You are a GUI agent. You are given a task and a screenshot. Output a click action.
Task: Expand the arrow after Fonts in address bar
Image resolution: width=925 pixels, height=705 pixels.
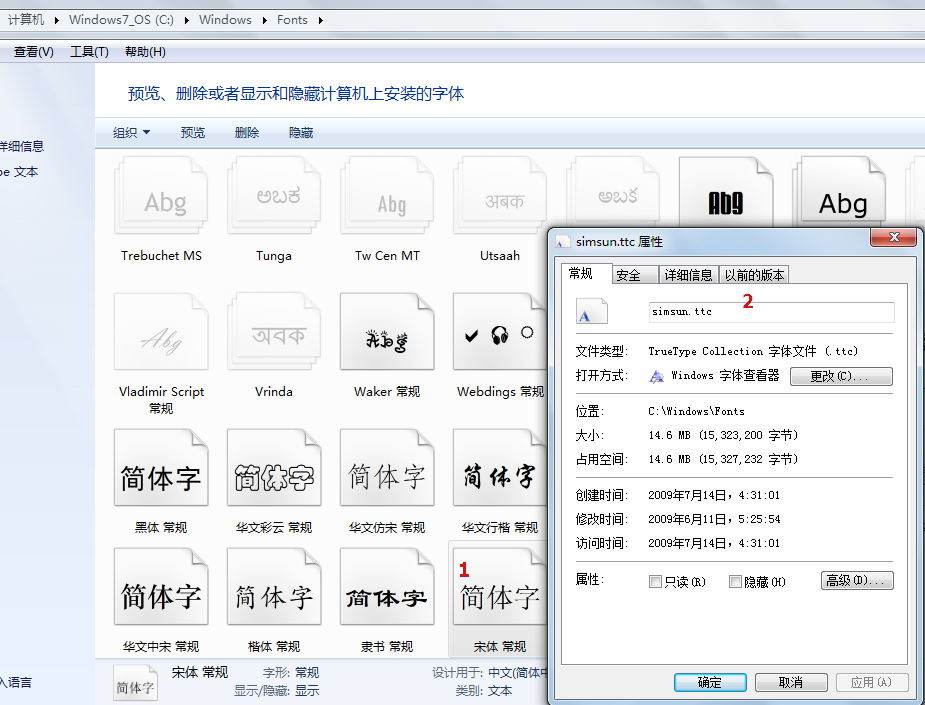point(320,20)
